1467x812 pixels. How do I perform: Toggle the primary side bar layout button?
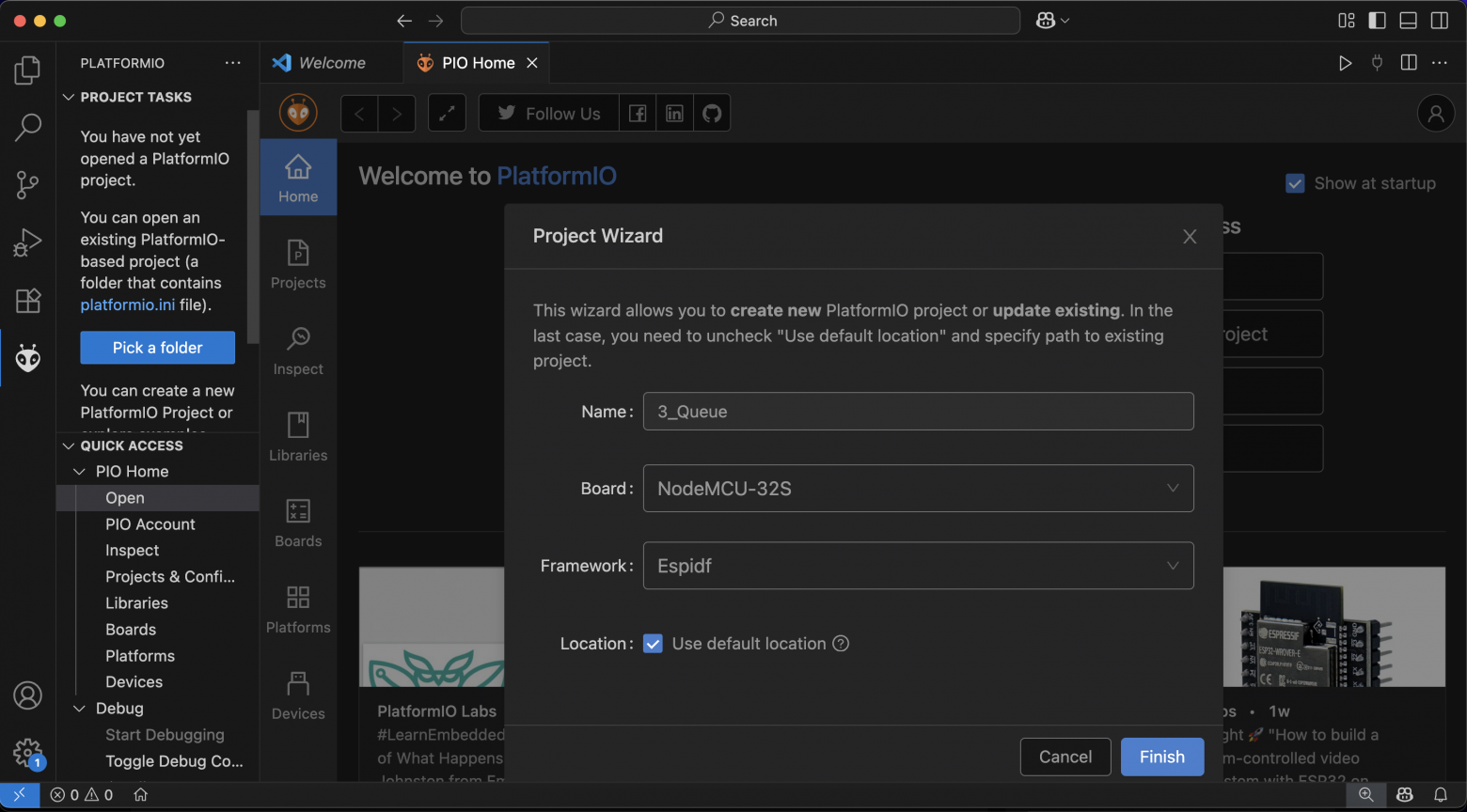(1377, 21)
